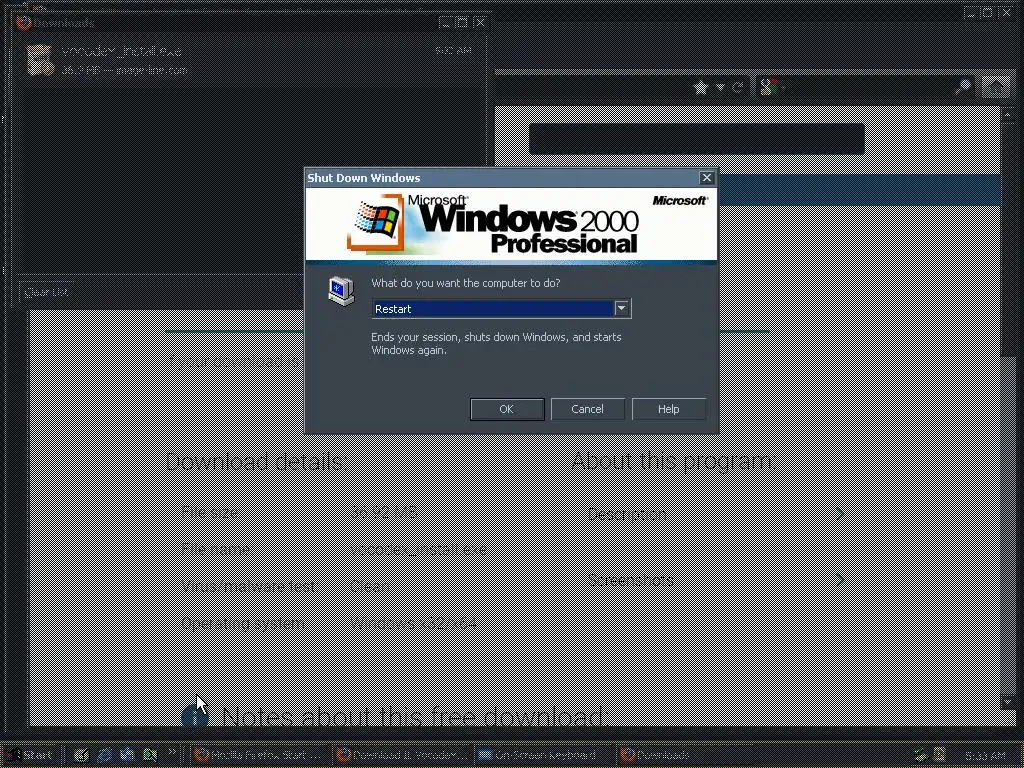Launch Internet Explorer from quick launch
This screenshot has width=1024, height=768.
104,755
